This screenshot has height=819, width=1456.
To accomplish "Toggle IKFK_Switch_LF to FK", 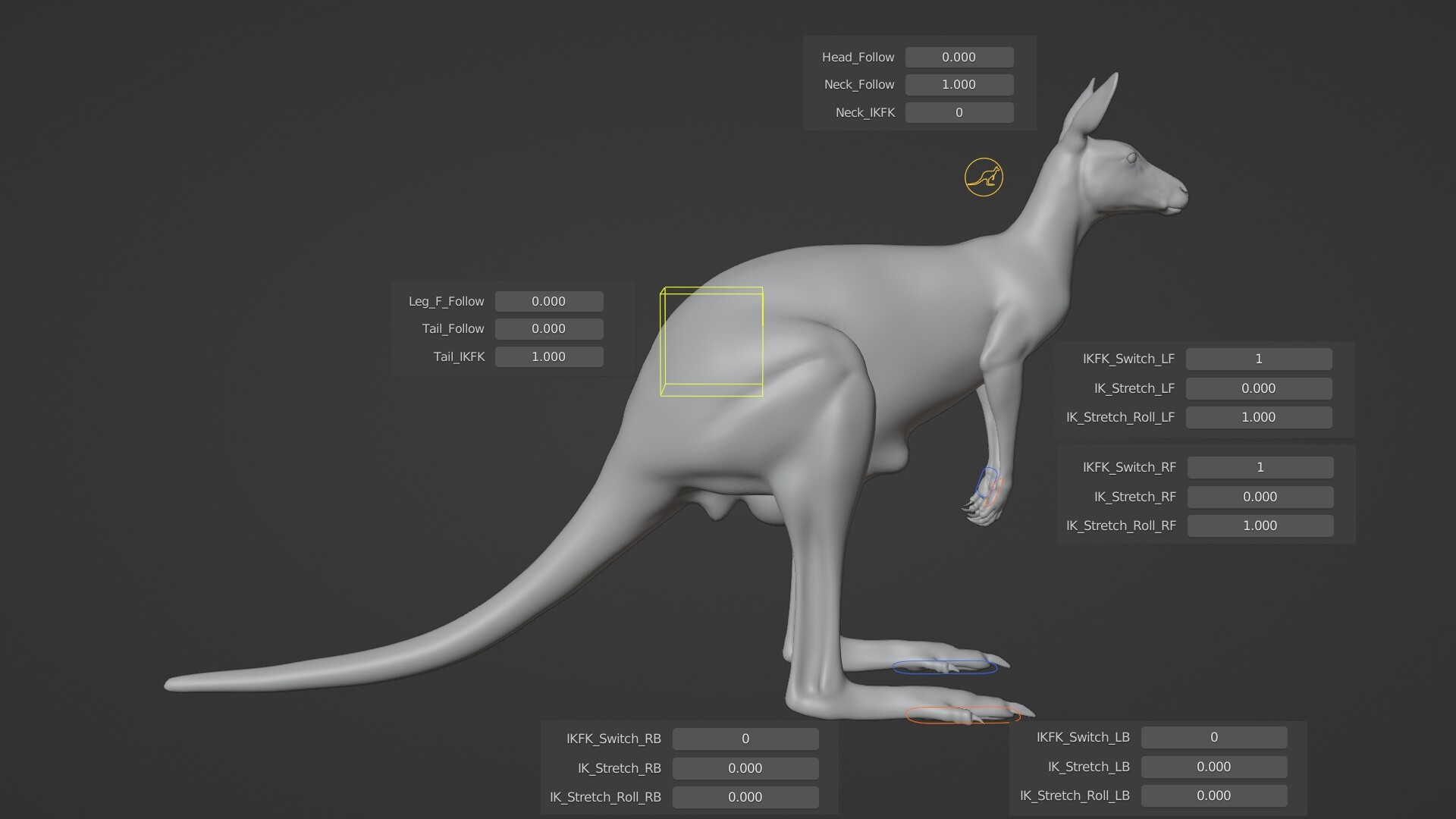I will [1258, 359].
